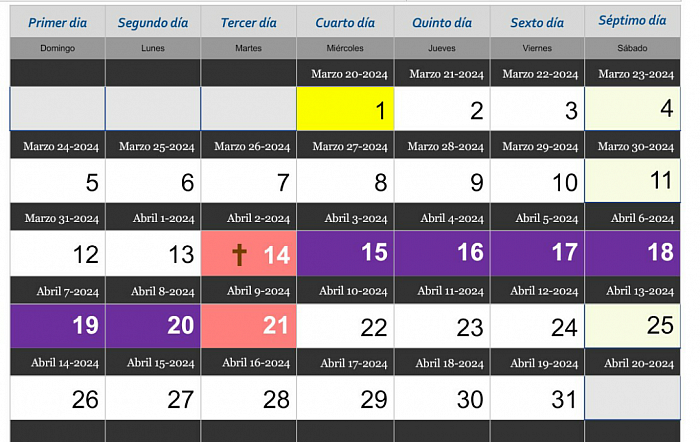Click the 'Primer día' column header

tap(56, 22)
